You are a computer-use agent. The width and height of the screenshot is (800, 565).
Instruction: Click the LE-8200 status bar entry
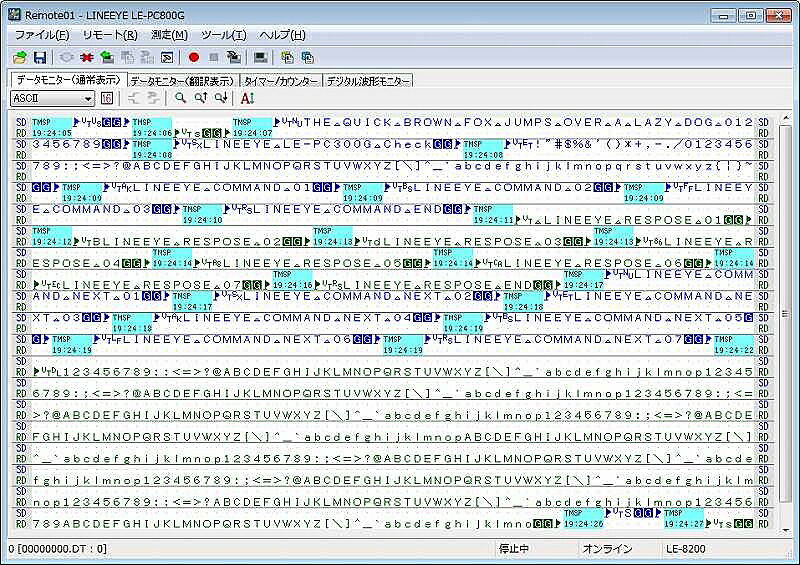[x=685, y=549]
